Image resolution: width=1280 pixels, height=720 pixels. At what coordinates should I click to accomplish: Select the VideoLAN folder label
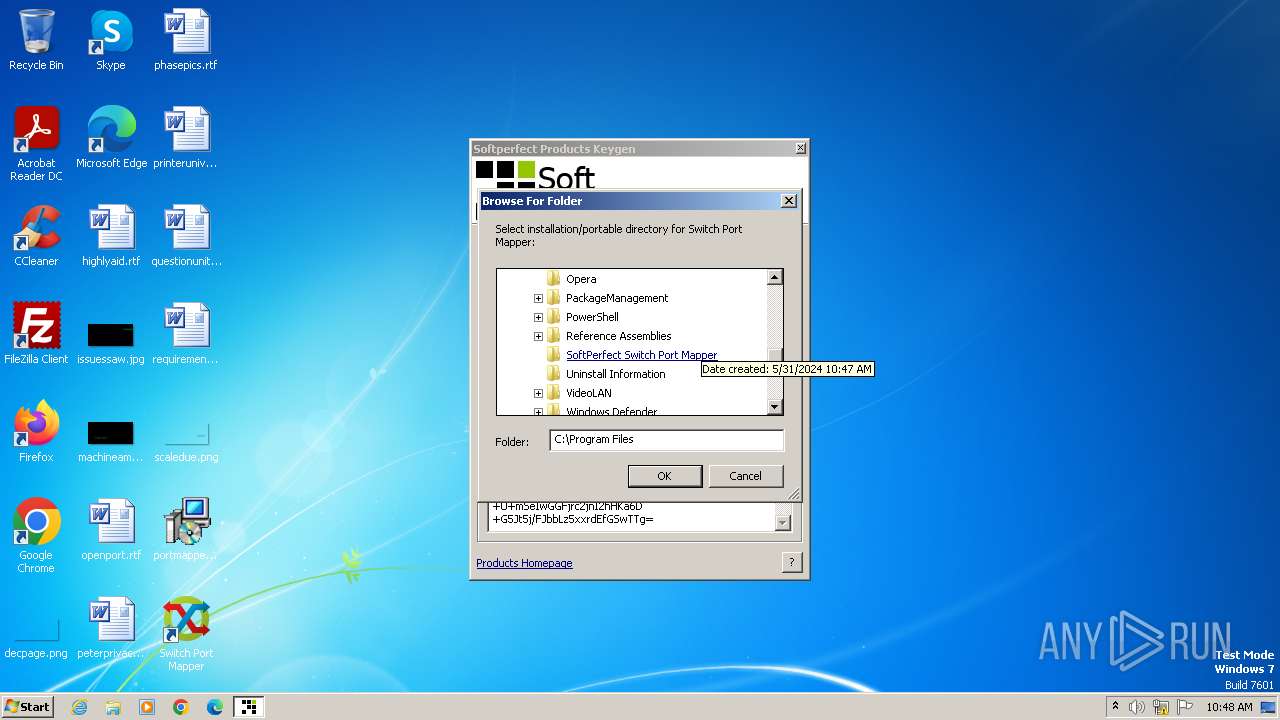click(x=588, y=393)
